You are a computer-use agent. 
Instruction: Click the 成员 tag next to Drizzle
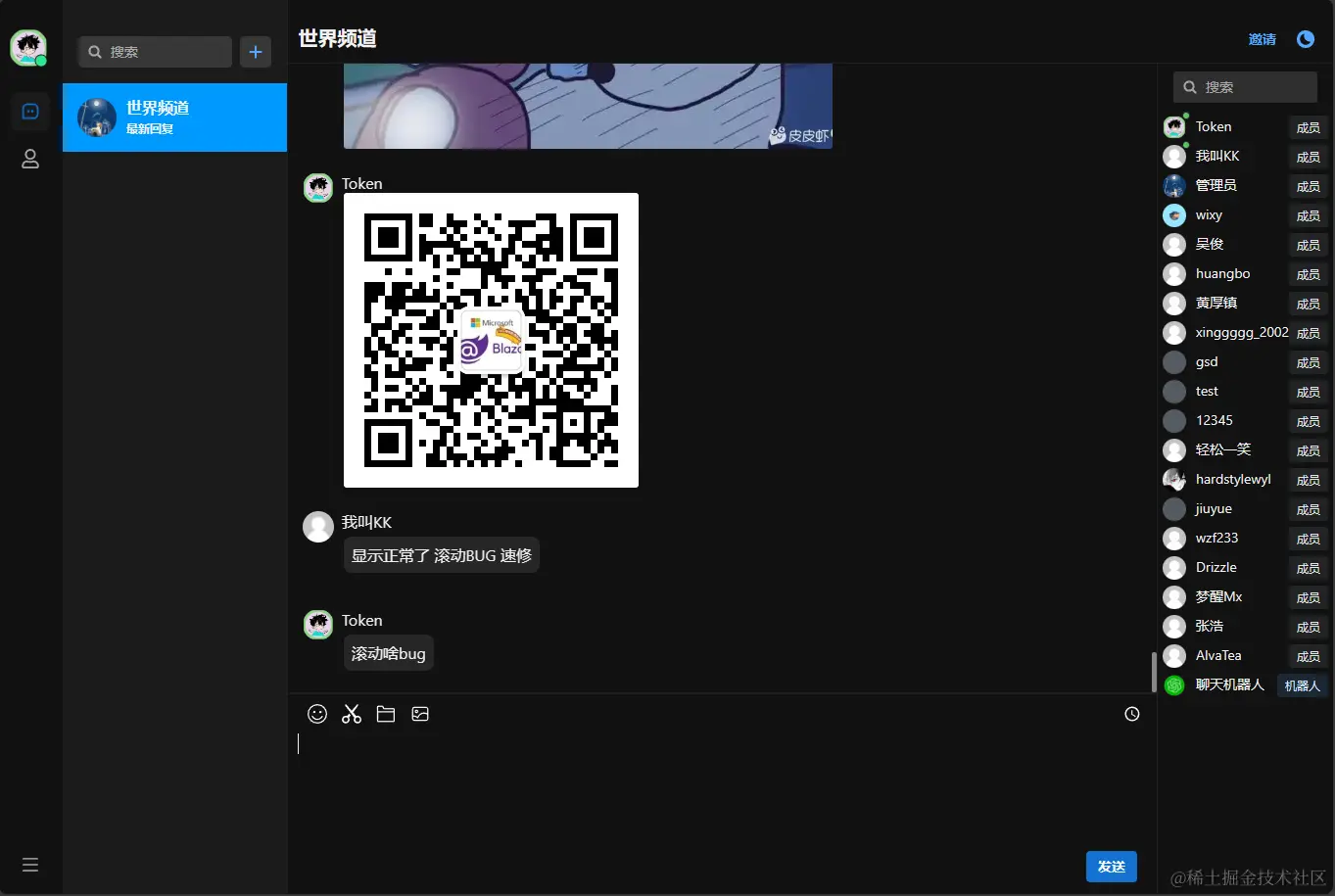tap(1309, 568)
